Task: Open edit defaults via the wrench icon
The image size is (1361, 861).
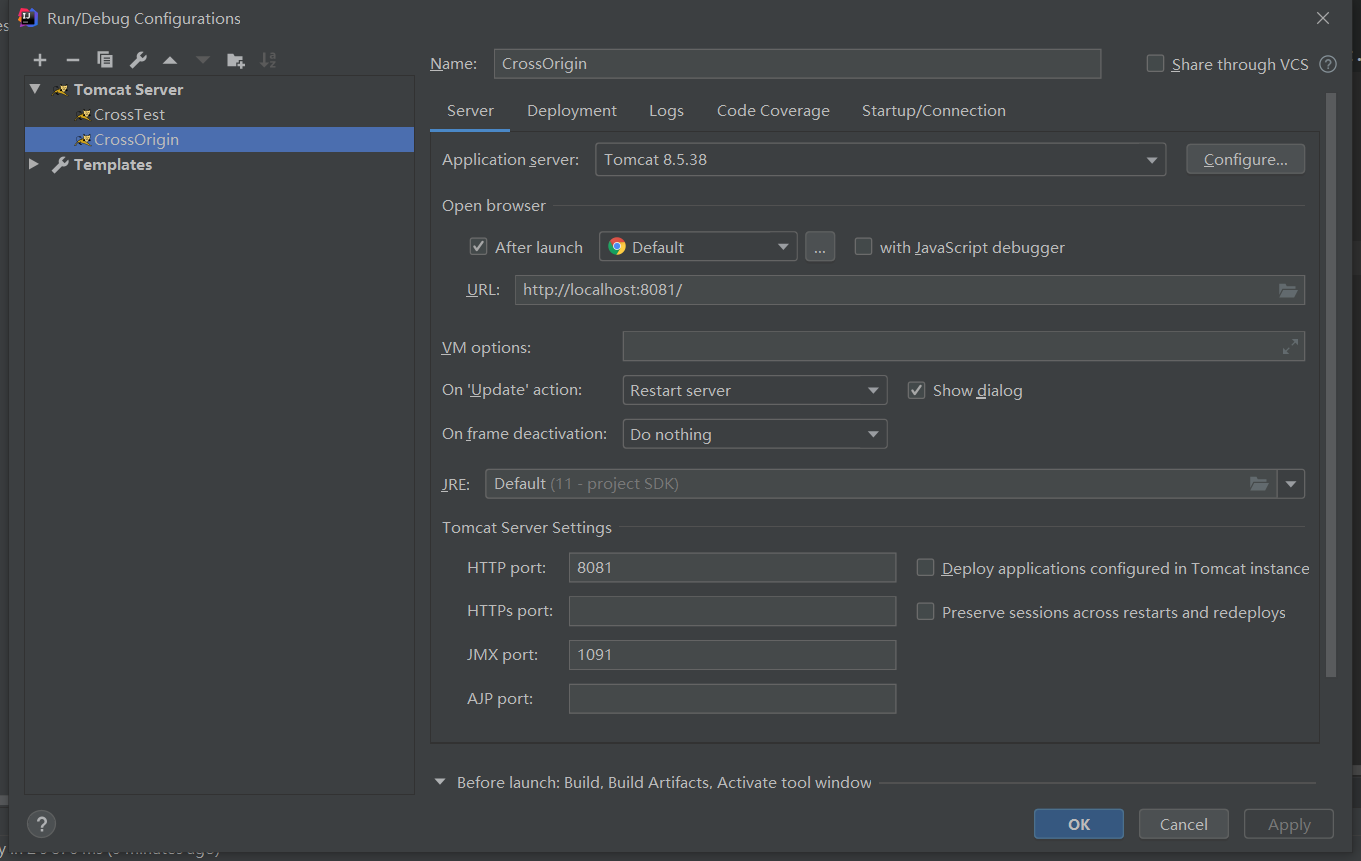Action: (x=138, y=60)
